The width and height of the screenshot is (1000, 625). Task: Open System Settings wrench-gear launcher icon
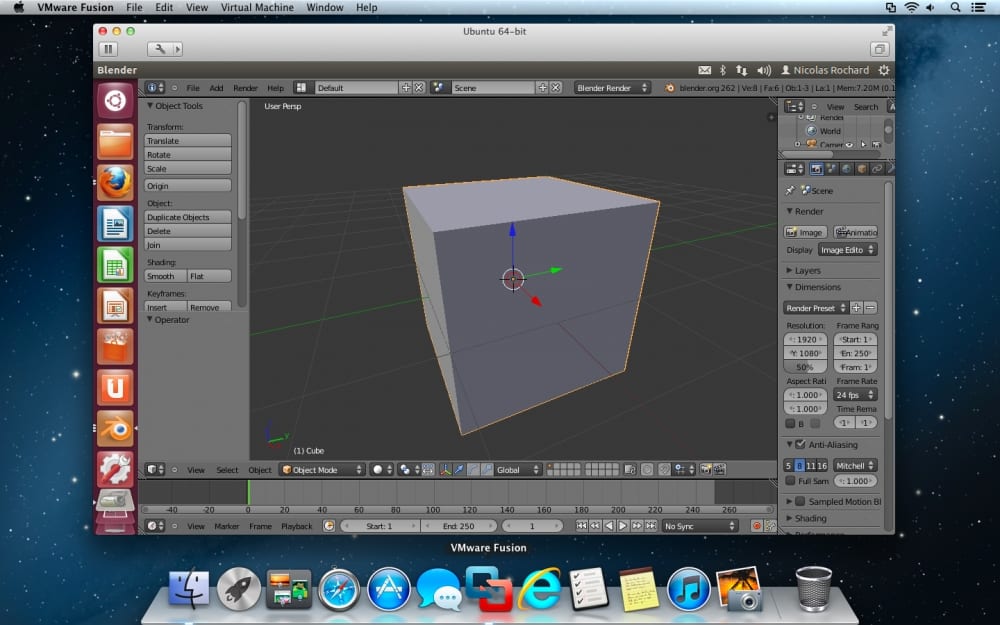coord(115,469)
